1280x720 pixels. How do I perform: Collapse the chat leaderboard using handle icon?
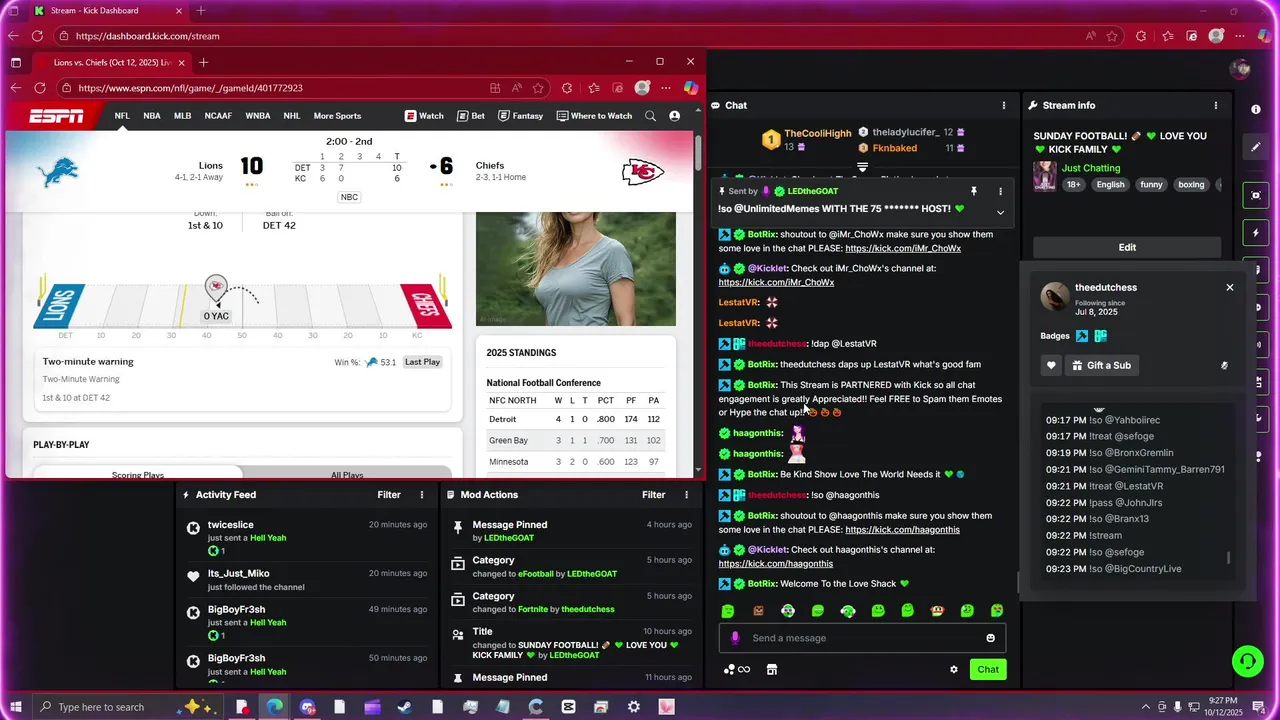pyautogui.click(x=862, y=167)
